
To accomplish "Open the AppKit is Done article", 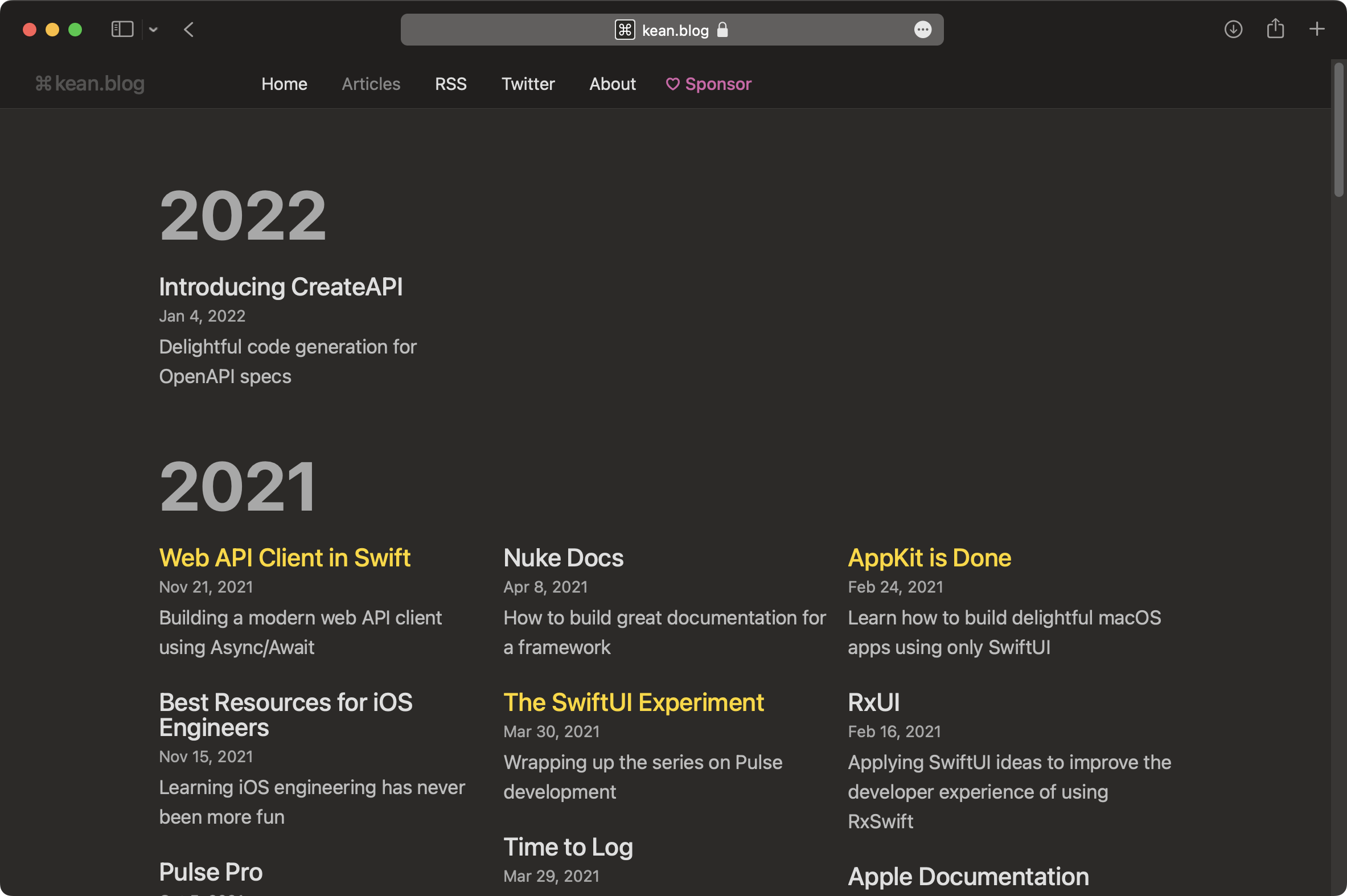I will 929,558.
